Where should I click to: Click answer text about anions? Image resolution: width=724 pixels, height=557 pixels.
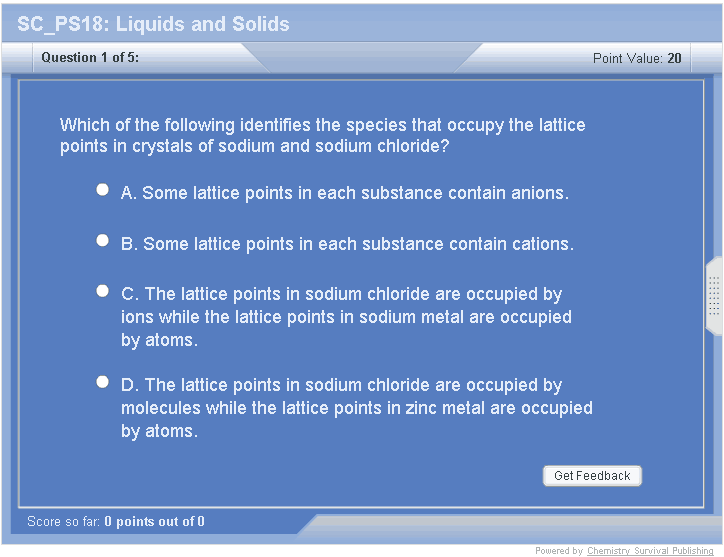345,193
